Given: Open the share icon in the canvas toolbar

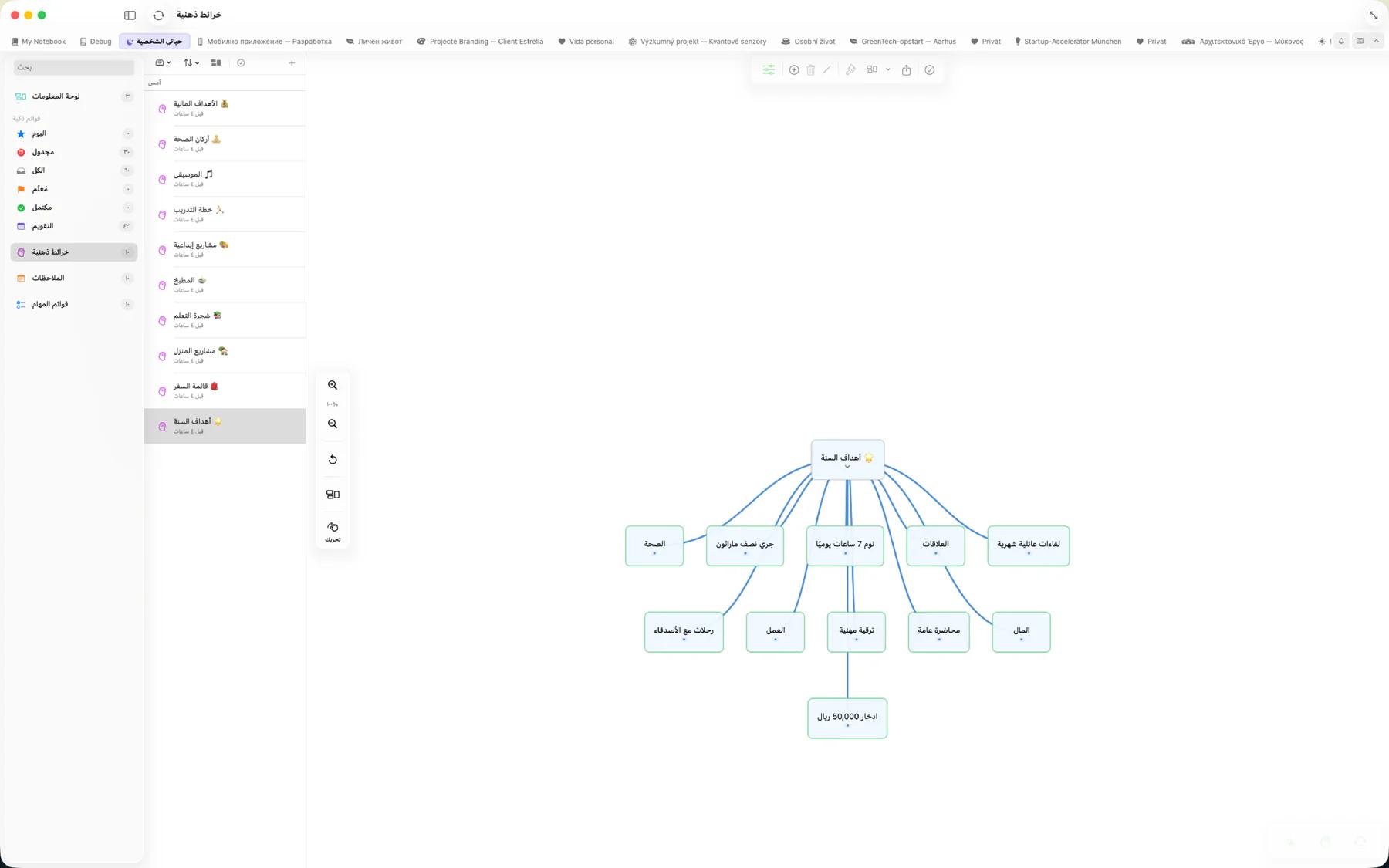Looking at the screenshot, I should tap(907, 70).
